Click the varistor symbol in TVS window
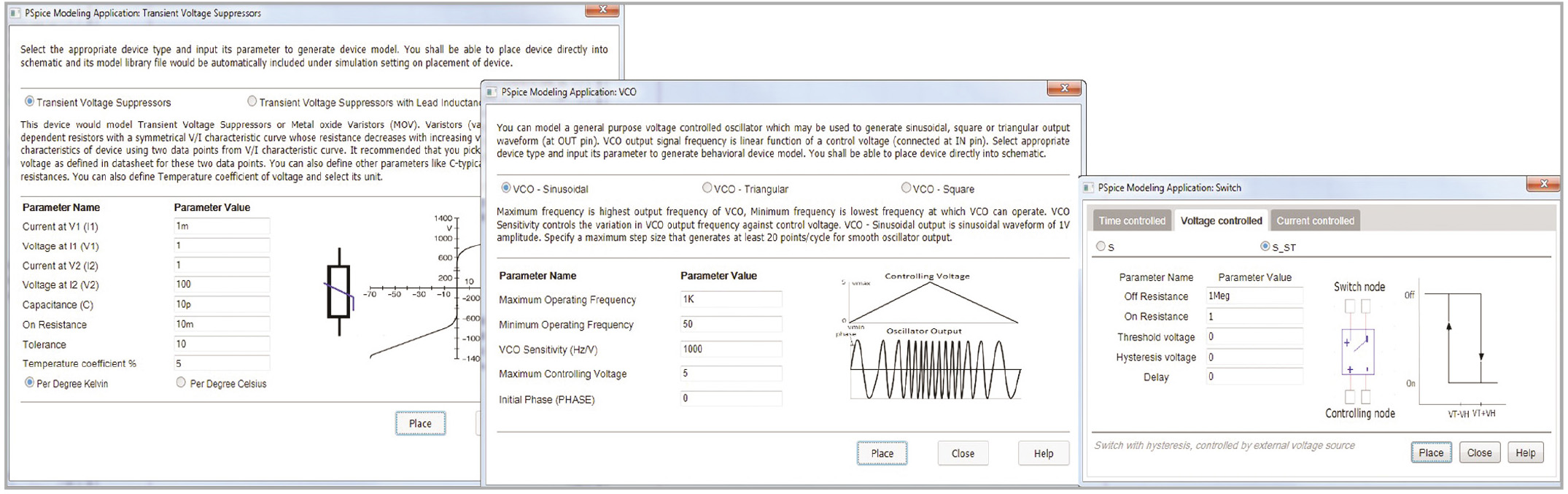 coord(340,292)
